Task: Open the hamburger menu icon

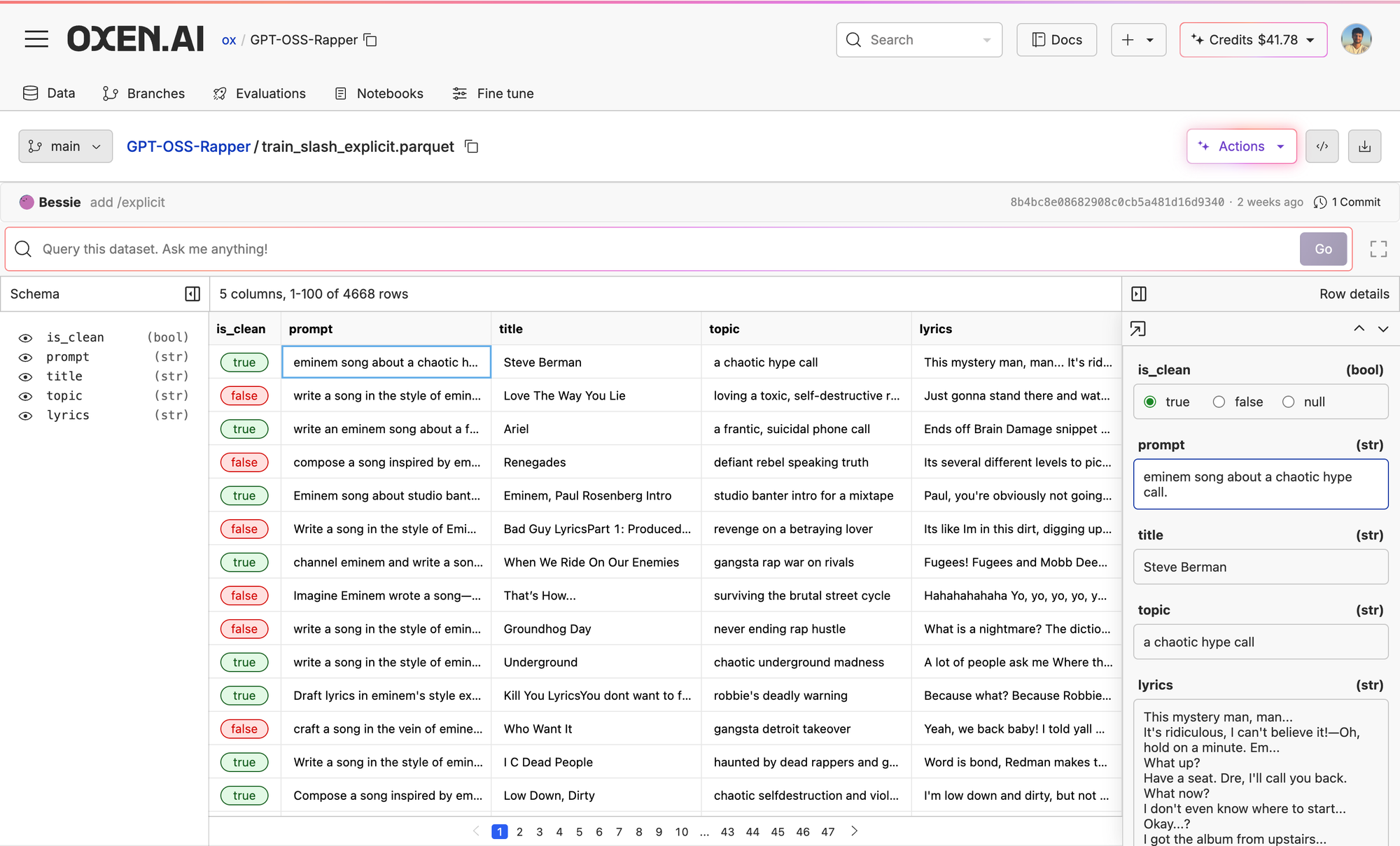Action: tap(36, 39)
